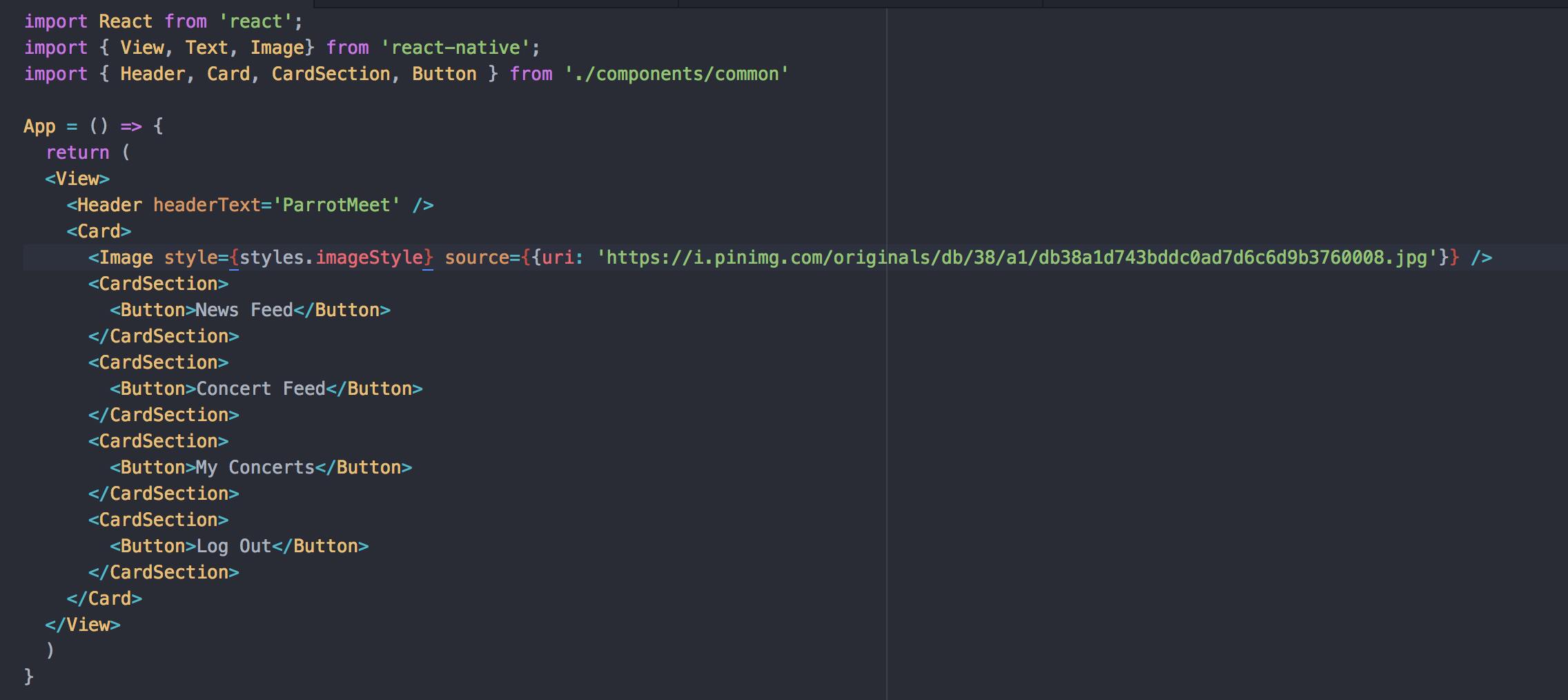
Task: Click CardSection in the common components import
Action: tap(330, 74)
